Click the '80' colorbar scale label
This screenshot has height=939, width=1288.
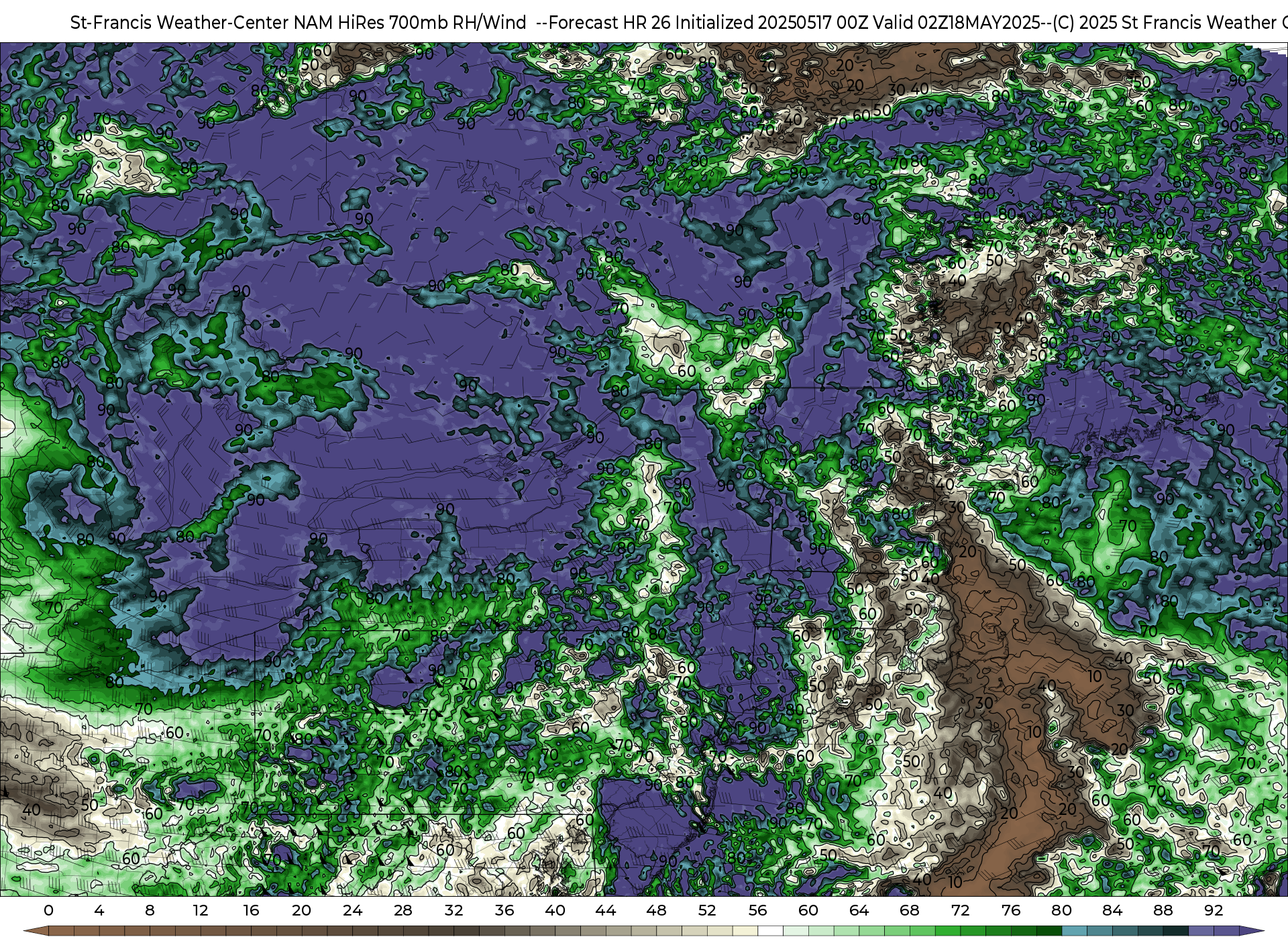pos(1061,910)
